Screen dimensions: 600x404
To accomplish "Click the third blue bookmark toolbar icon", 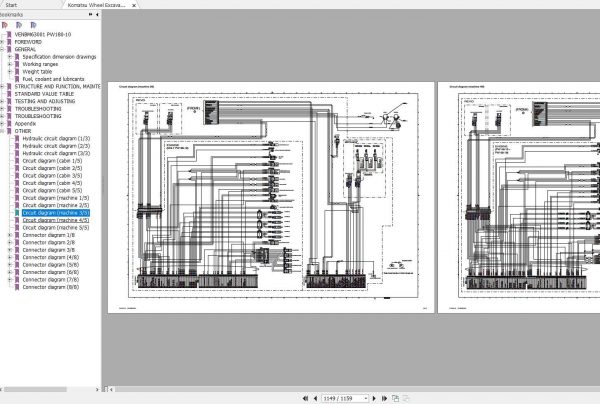I will [x=33, y=25].
